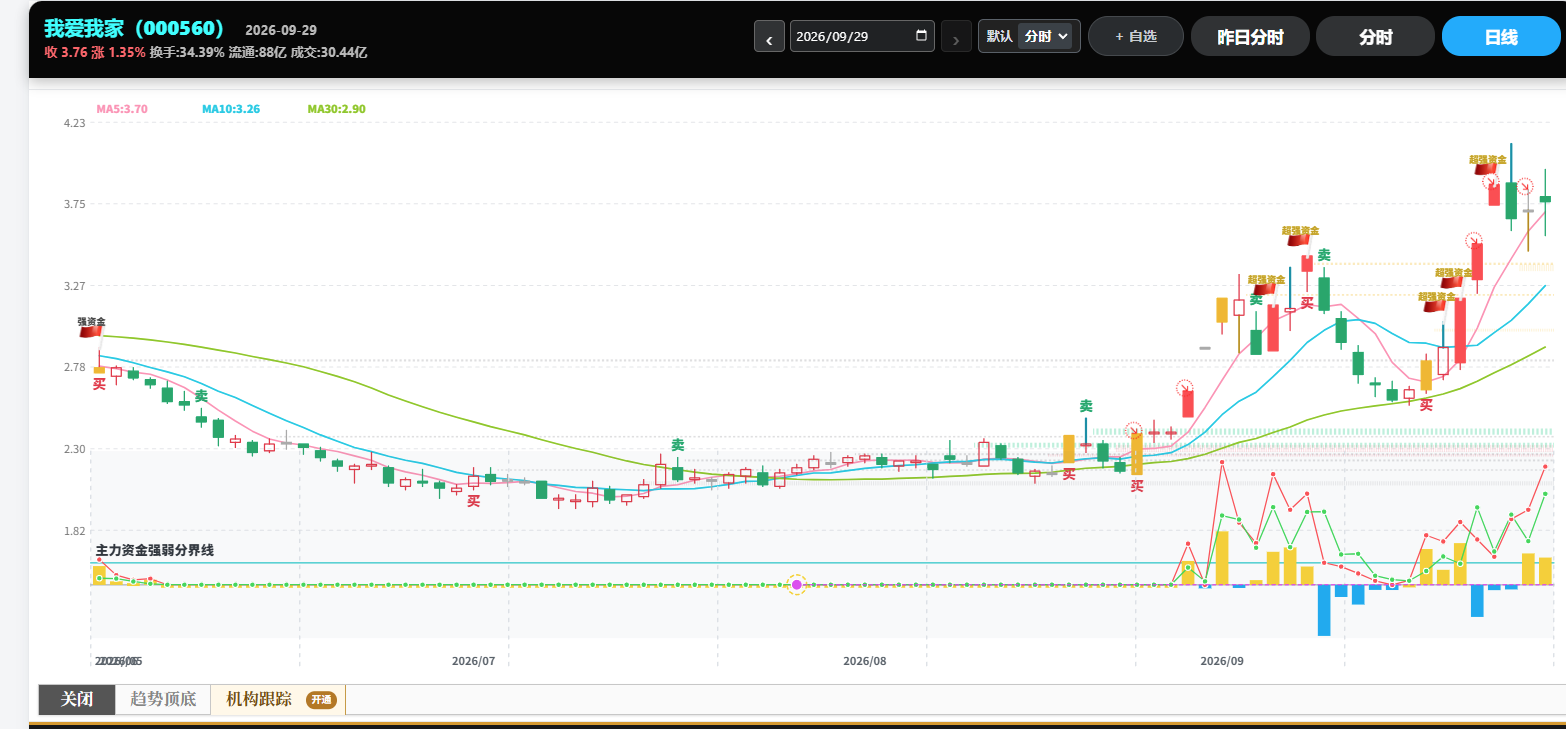Click the float text 流通:88亿

[258, 52]
